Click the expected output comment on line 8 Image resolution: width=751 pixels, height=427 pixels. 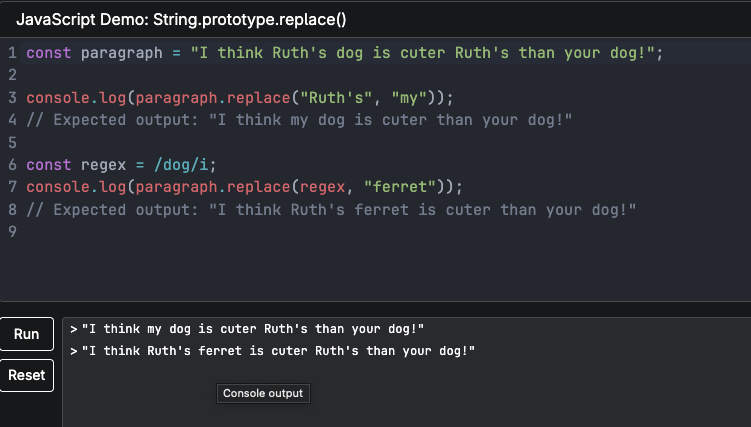(x=330, y=210)
